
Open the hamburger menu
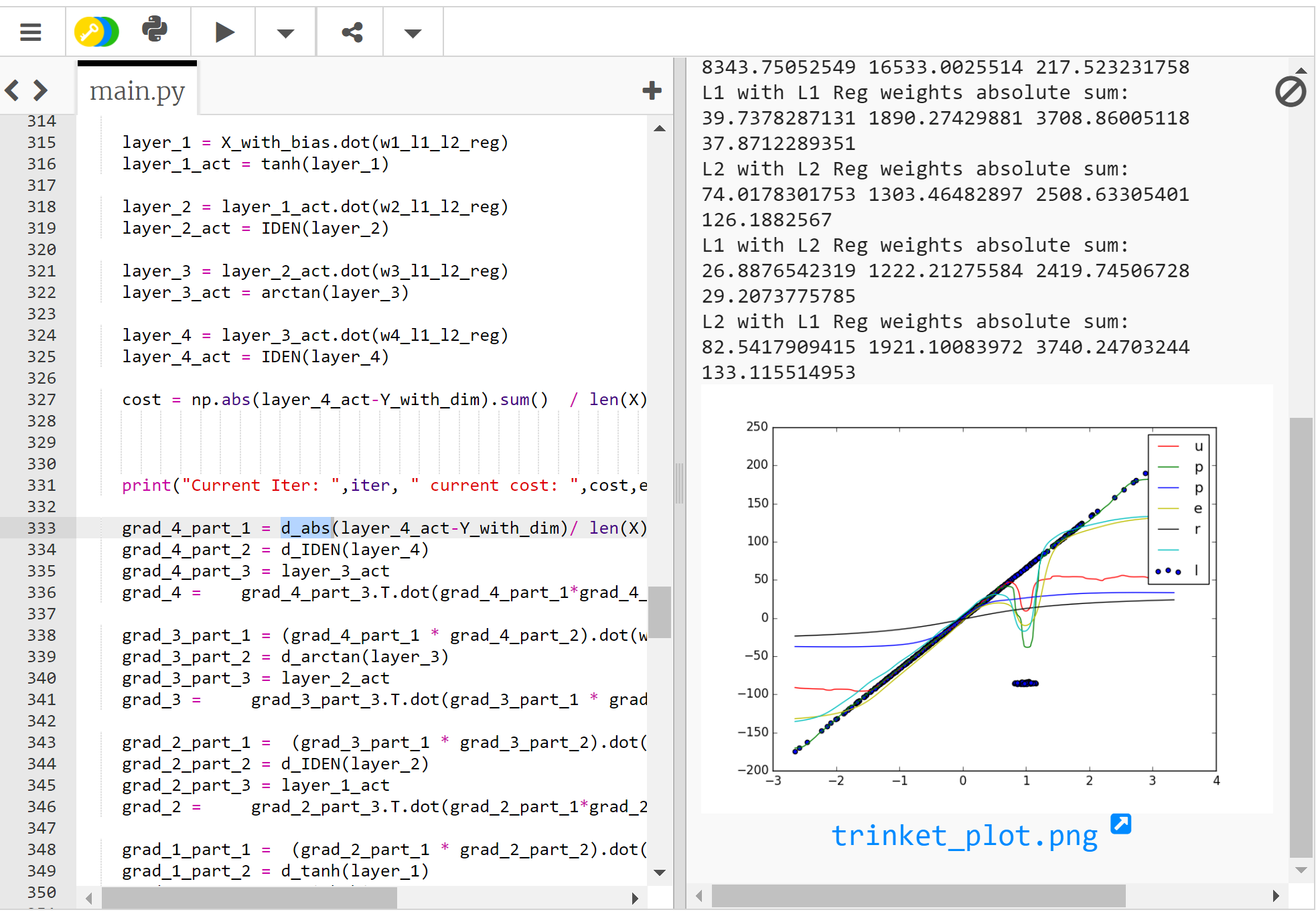click(x=31, y=31)
